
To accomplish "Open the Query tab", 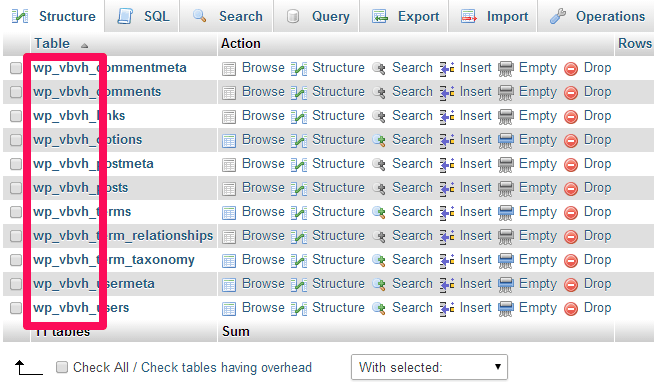I will point(316,16).
